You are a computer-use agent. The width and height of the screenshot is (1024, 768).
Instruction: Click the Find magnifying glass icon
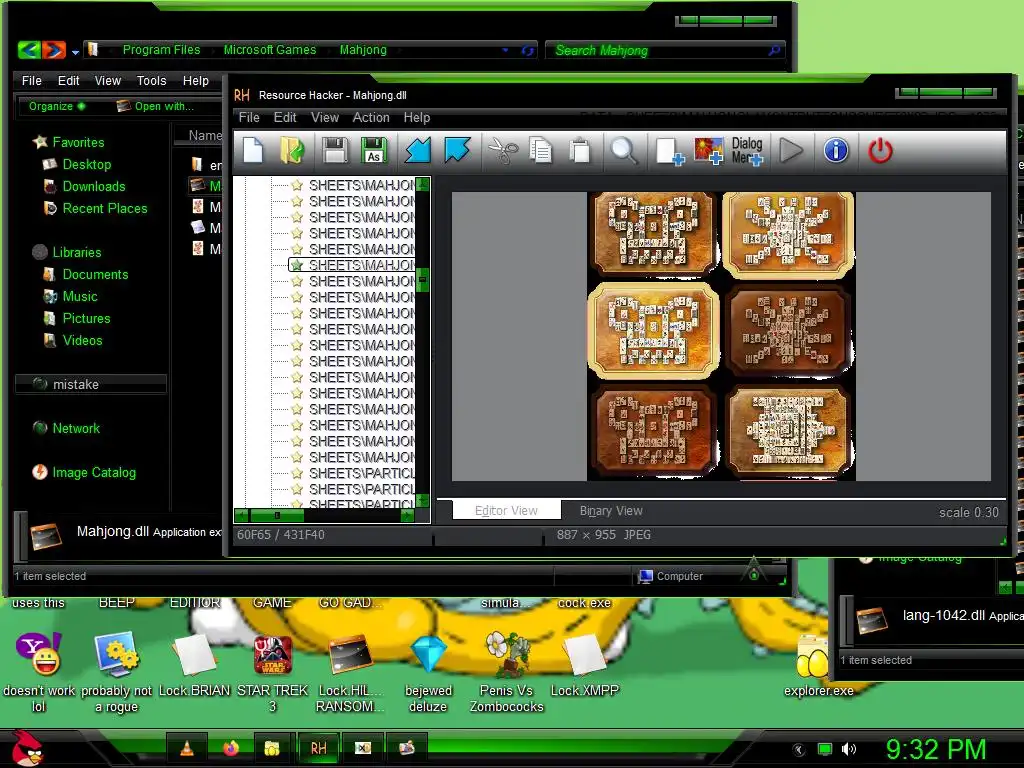pos(624,151)
